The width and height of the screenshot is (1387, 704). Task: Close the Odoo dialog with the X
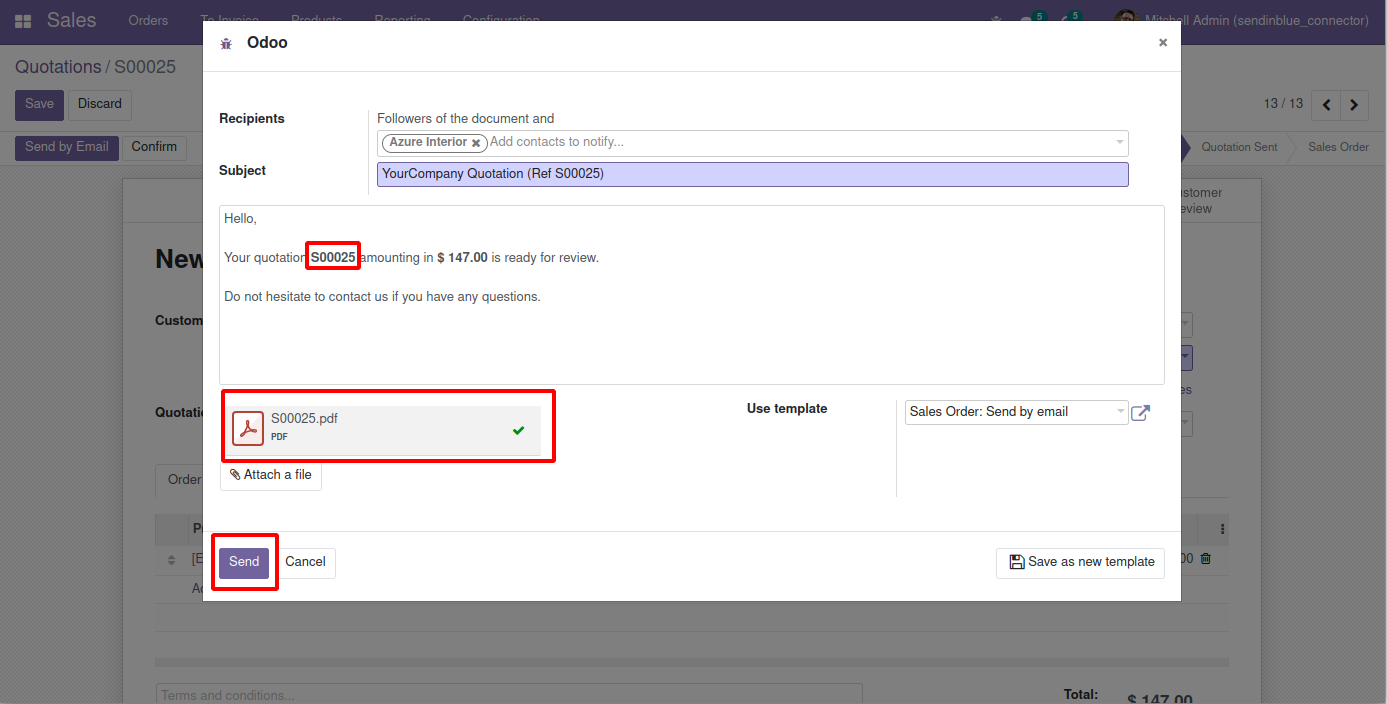[x=1162, y=43]
